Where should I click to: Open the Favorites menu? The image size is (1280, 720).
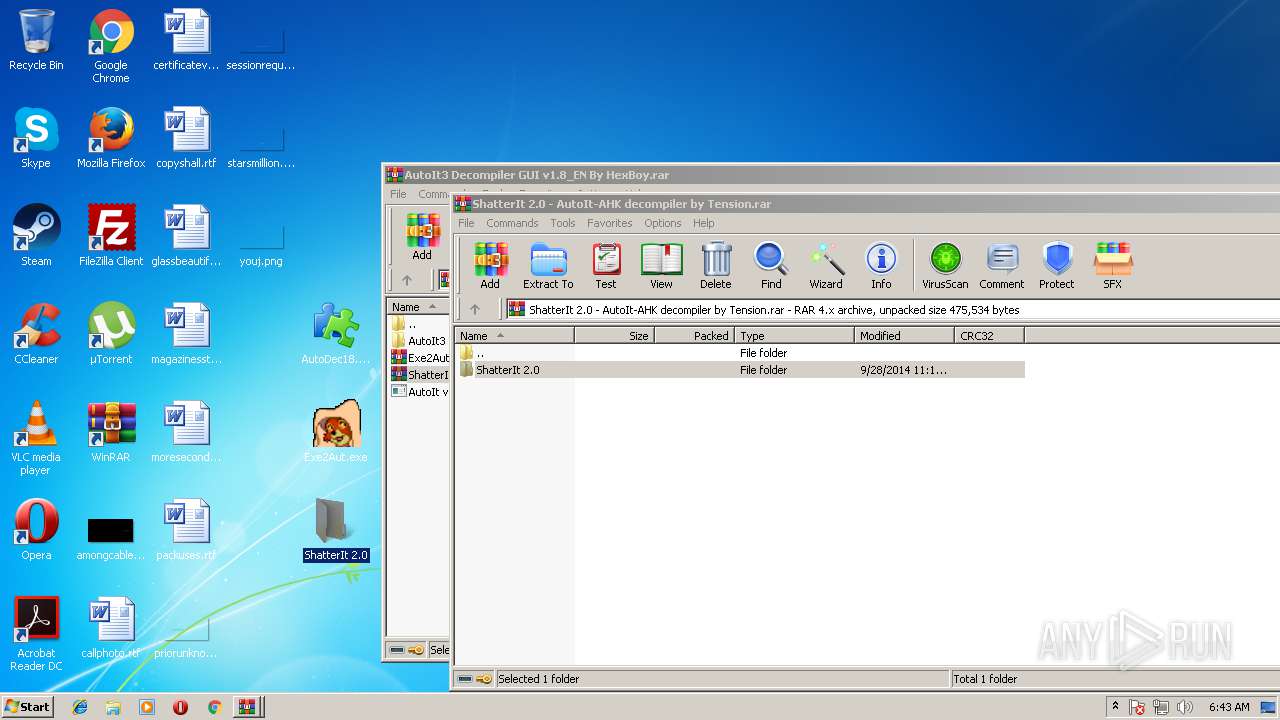[x=609, y=223]
